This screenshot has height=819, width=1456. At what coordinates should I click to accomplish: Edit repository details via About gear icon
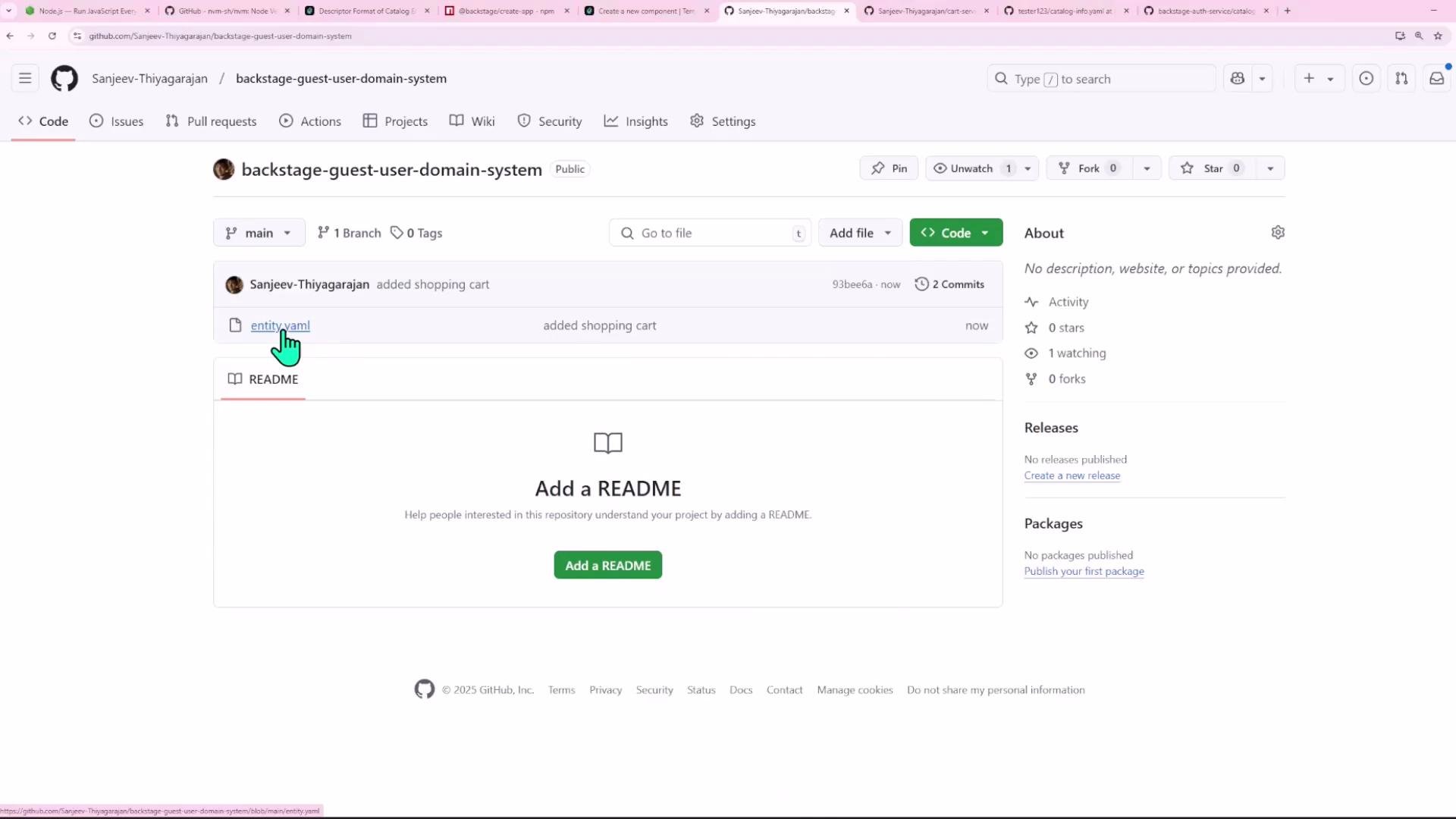pos(1278,233)
